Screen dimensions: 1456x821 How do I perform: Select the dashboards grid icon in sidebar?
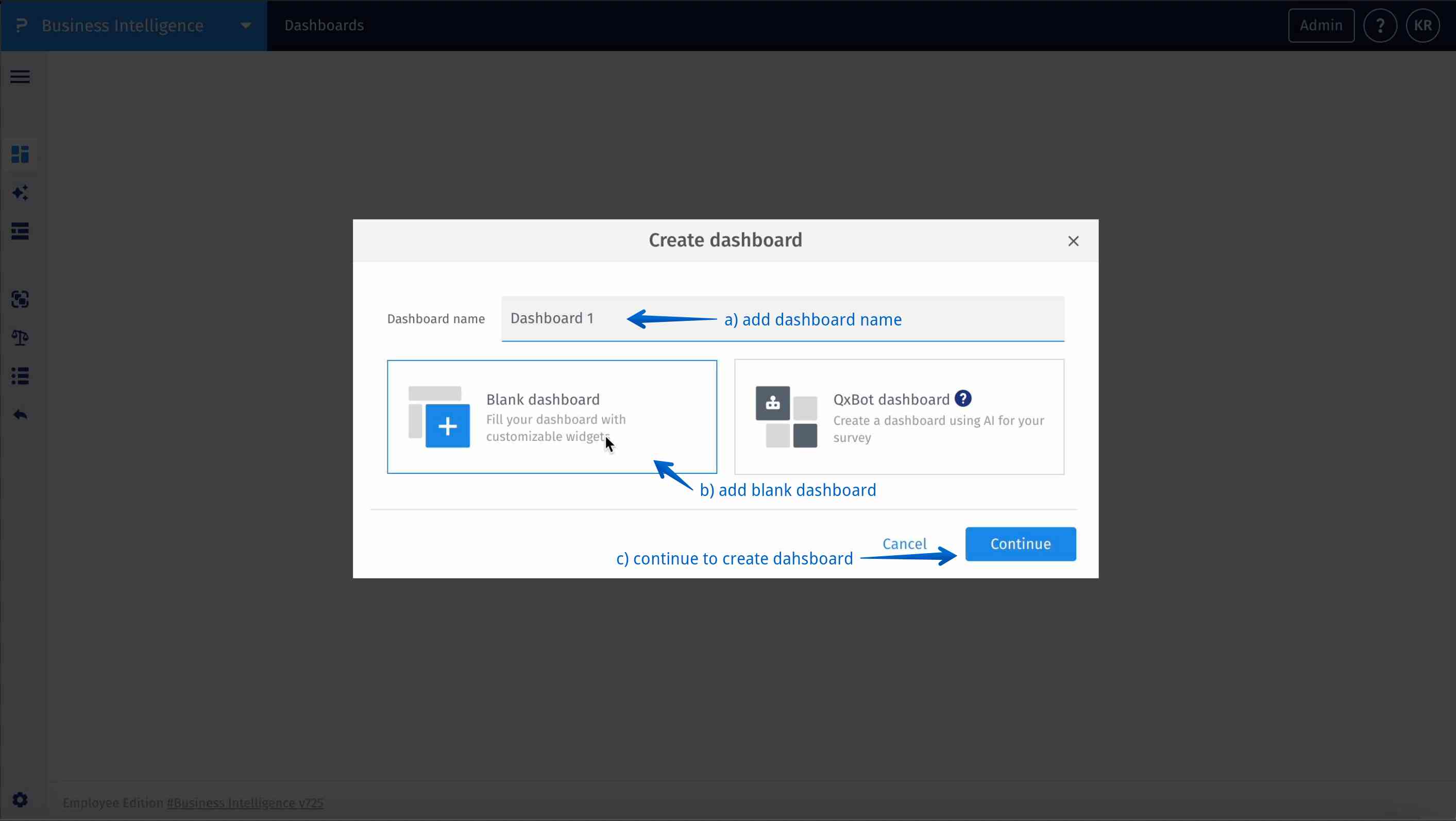(x=20, y=154)
